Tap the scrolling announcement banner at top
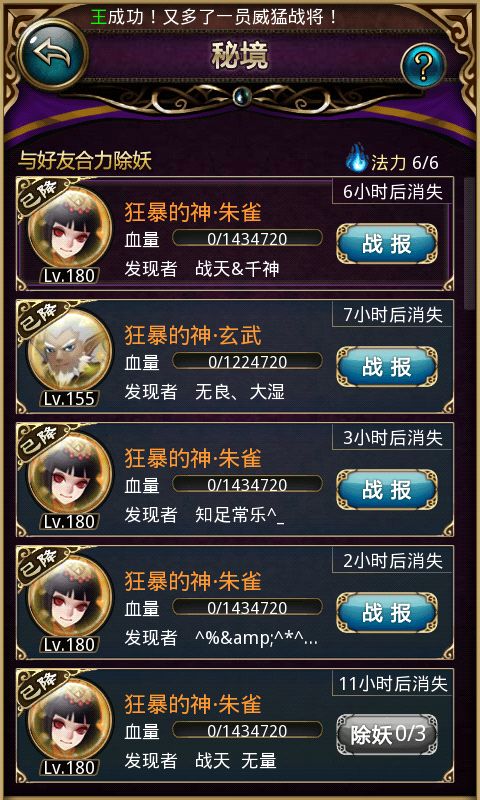 [x=215, y=17]
